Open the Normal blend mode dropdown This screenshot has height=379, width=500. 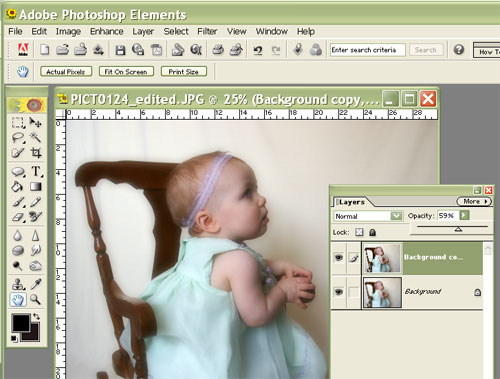[x=396, y=216]
